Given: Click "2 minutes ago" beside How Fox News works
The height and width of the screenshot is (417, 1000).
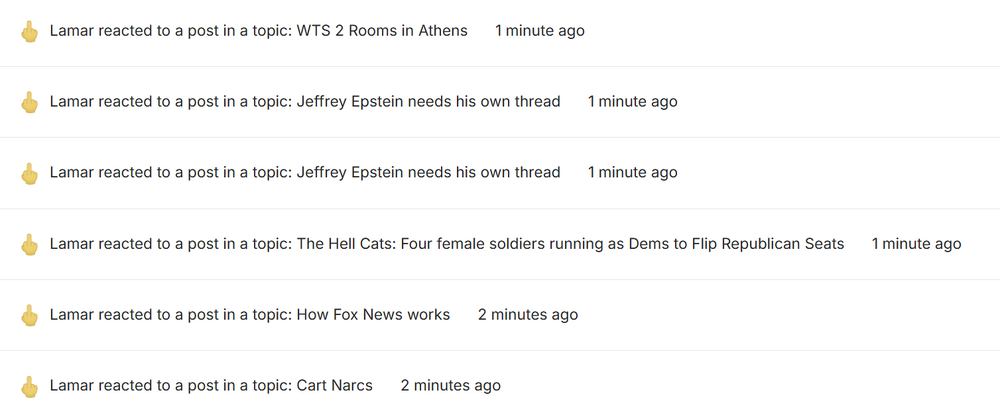Looking at the screenshot, I should [x=528, y=315].
